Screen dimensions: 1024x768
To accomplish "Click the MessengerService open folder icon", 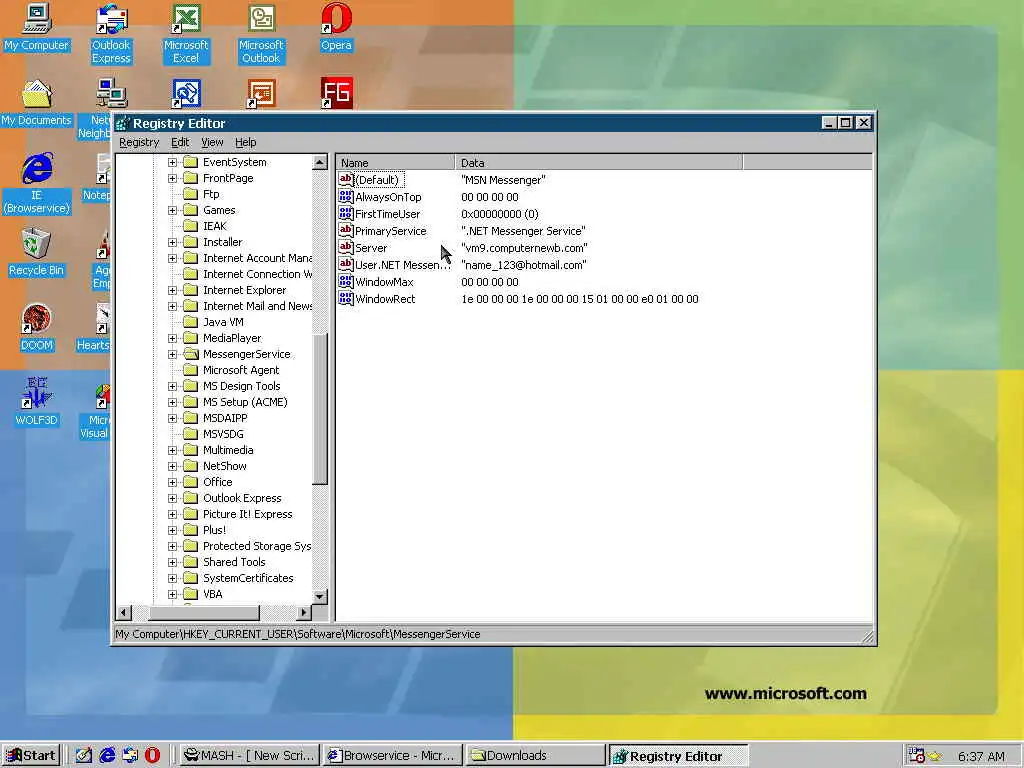I will [x=191, y=354].
